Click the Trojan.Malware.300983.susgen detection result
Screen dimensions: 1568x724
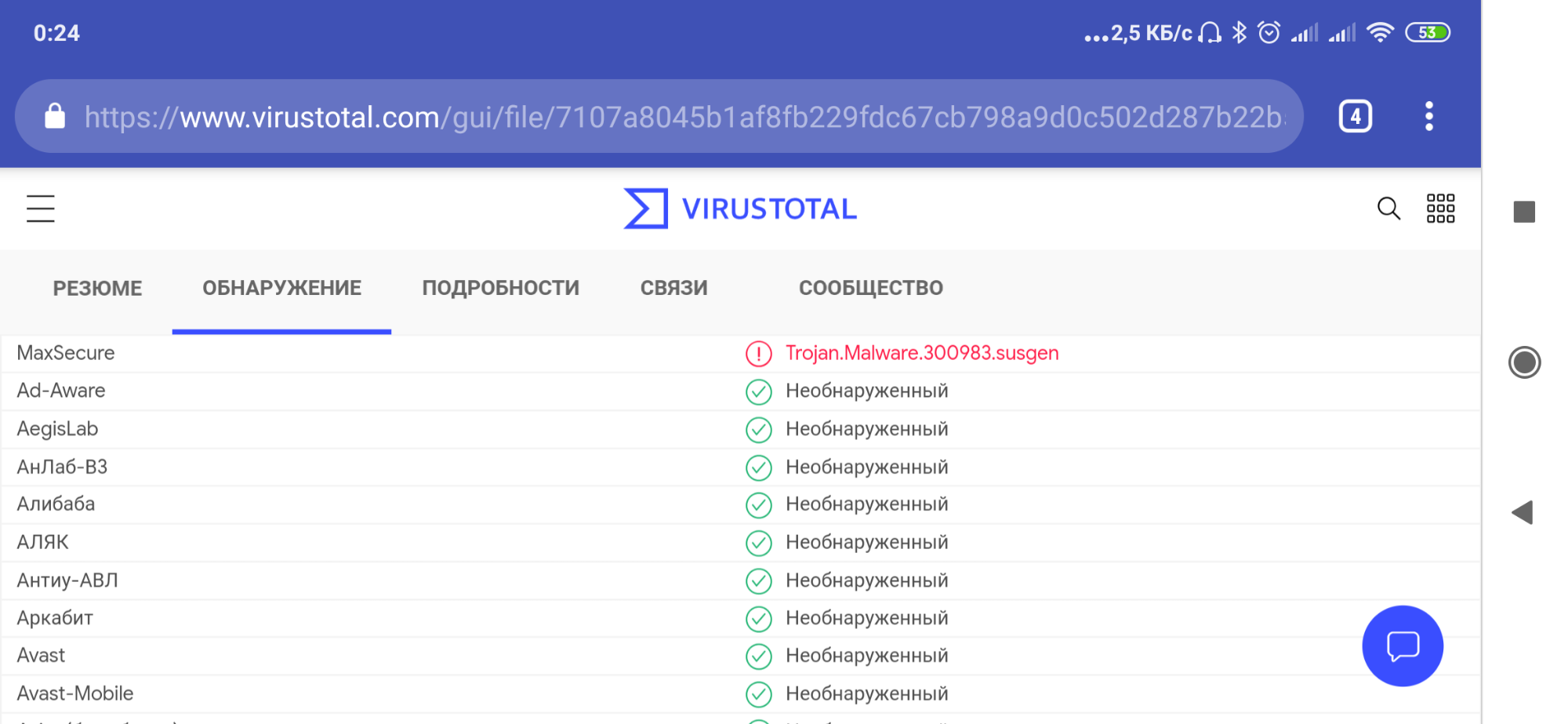click(x=922, y=353)
